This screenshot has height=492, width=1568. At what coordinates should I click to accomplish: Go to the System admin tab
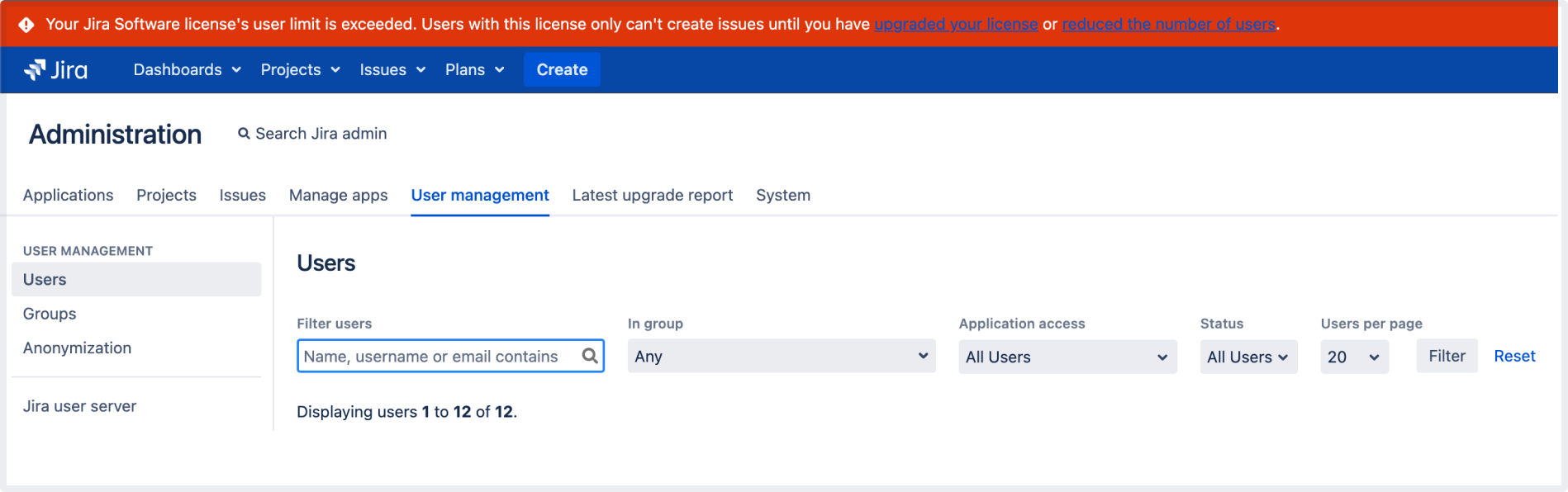(x=782, y=196)
